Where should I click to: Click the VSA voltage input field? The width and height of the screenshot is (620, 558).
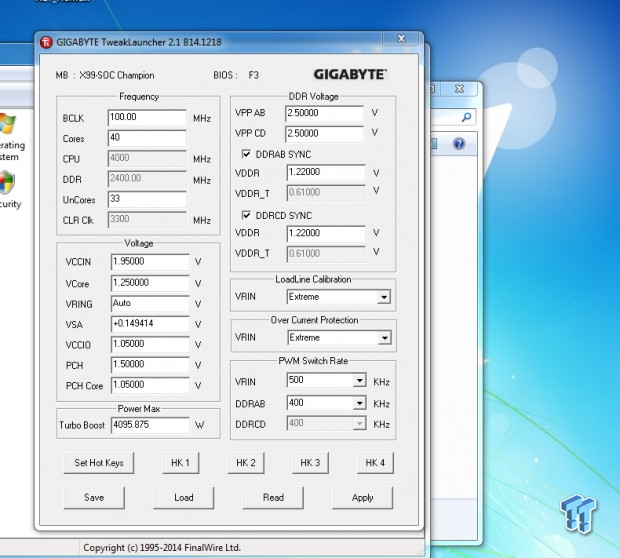point(150,324)
